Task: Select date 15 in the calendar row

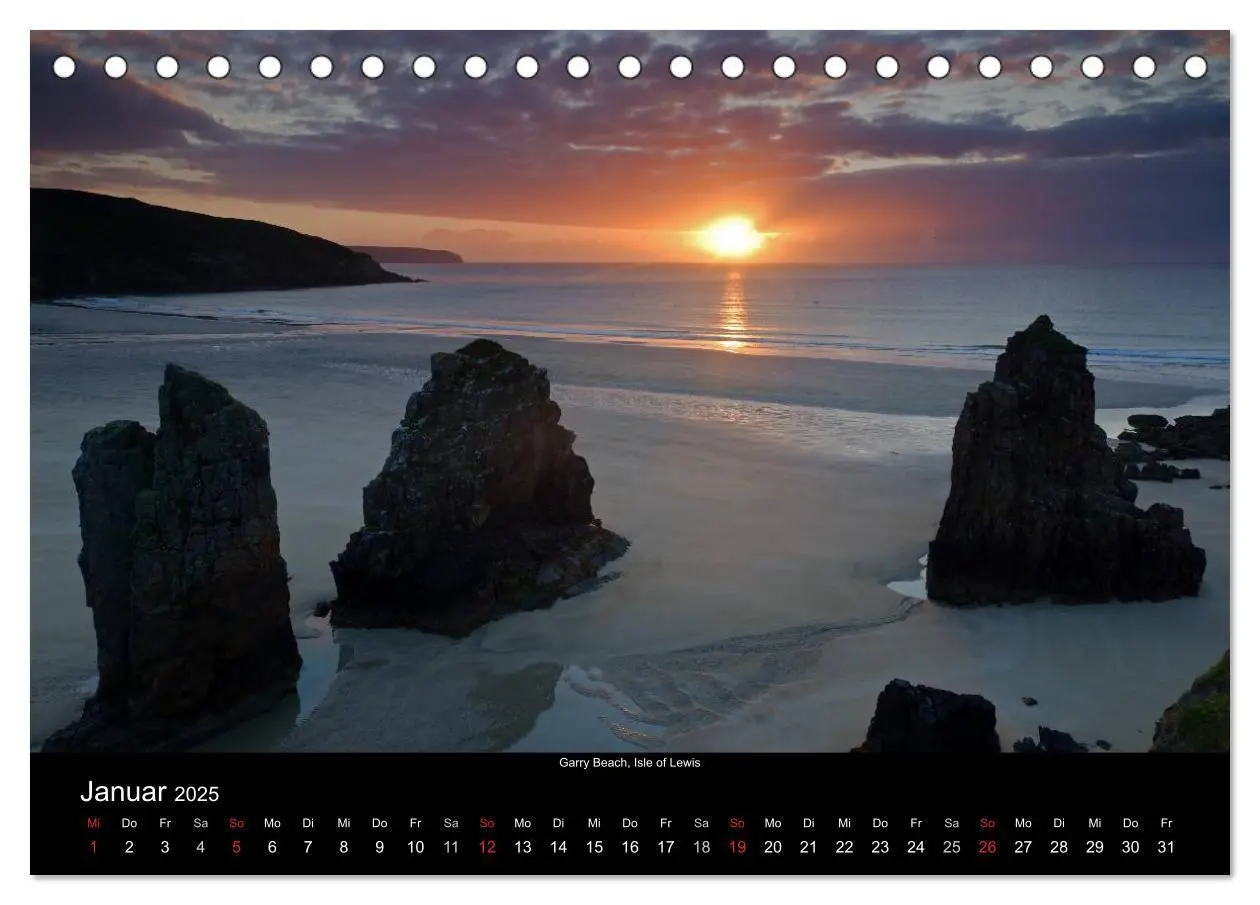Action: click(x=594, y=847)
